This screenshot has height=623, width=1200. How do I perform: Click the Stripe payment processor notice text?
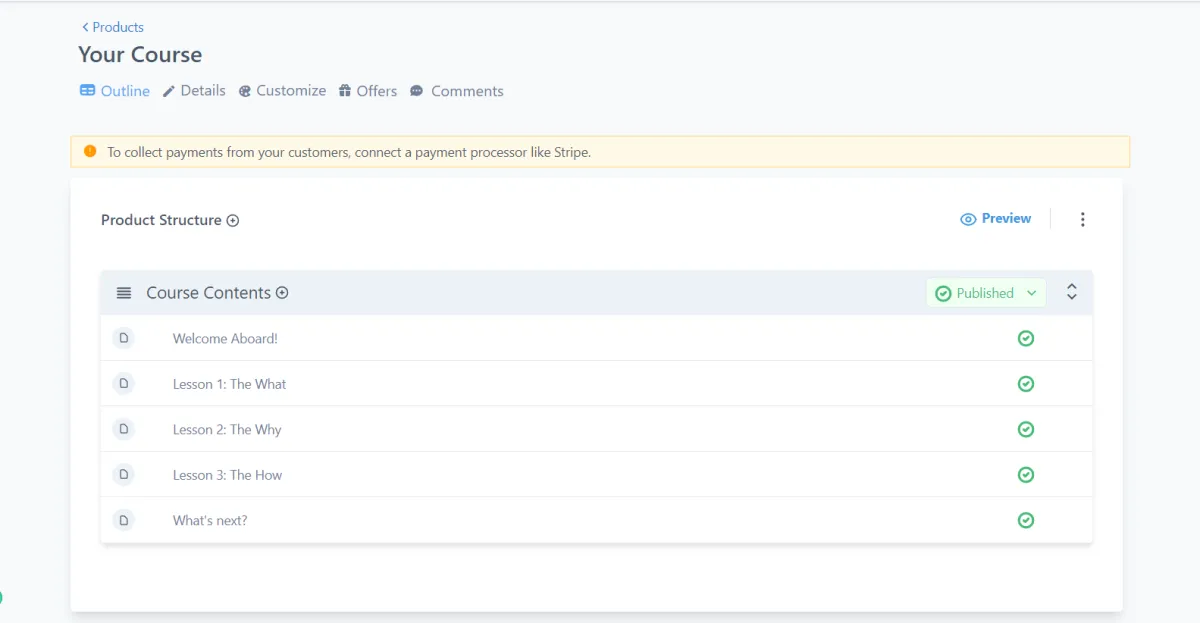349,153
